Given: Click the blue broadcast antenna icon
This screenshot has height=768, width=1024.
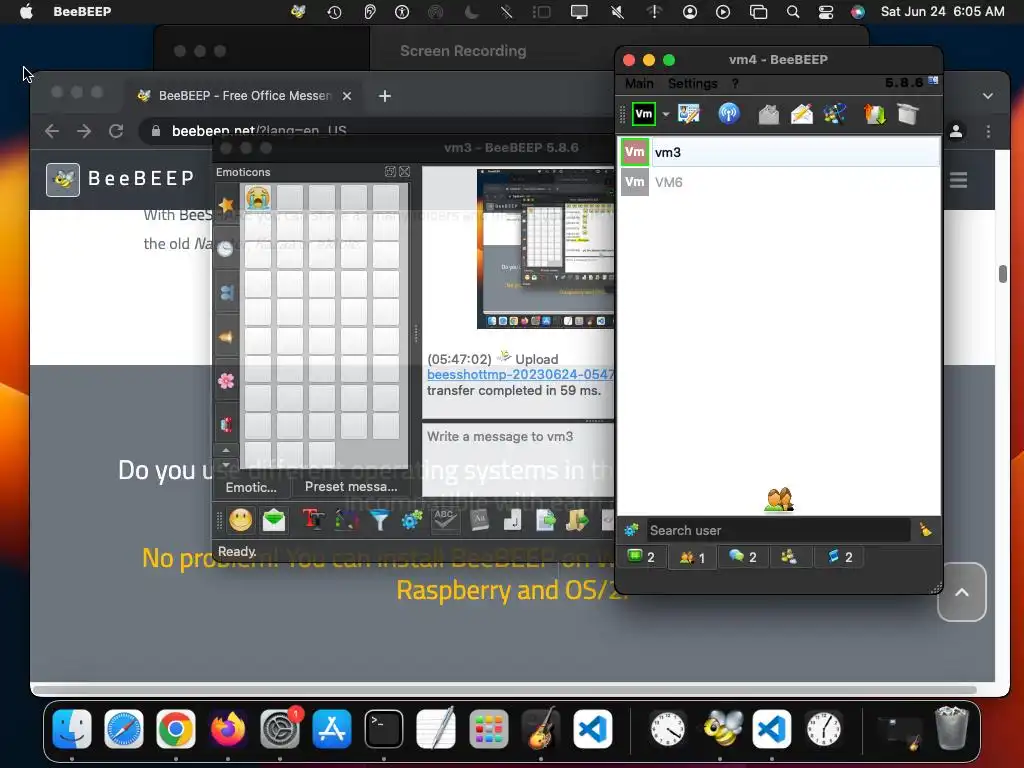Looking at the screenshot, I should 729,114.
